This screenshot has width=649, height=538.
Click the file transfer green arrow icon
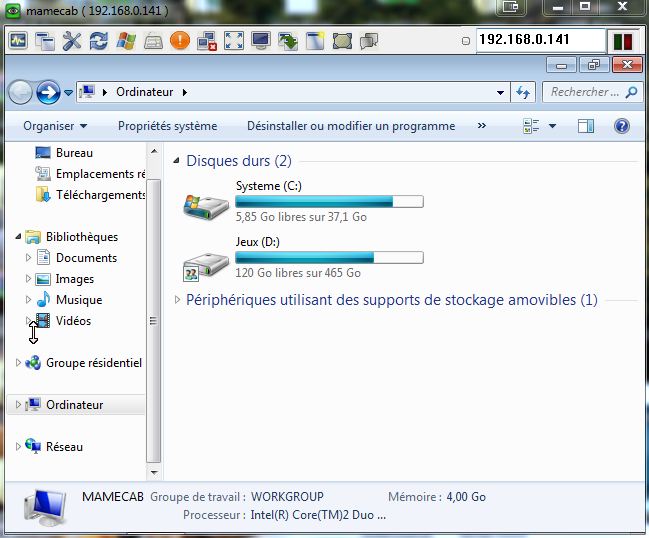pos(288,41)
